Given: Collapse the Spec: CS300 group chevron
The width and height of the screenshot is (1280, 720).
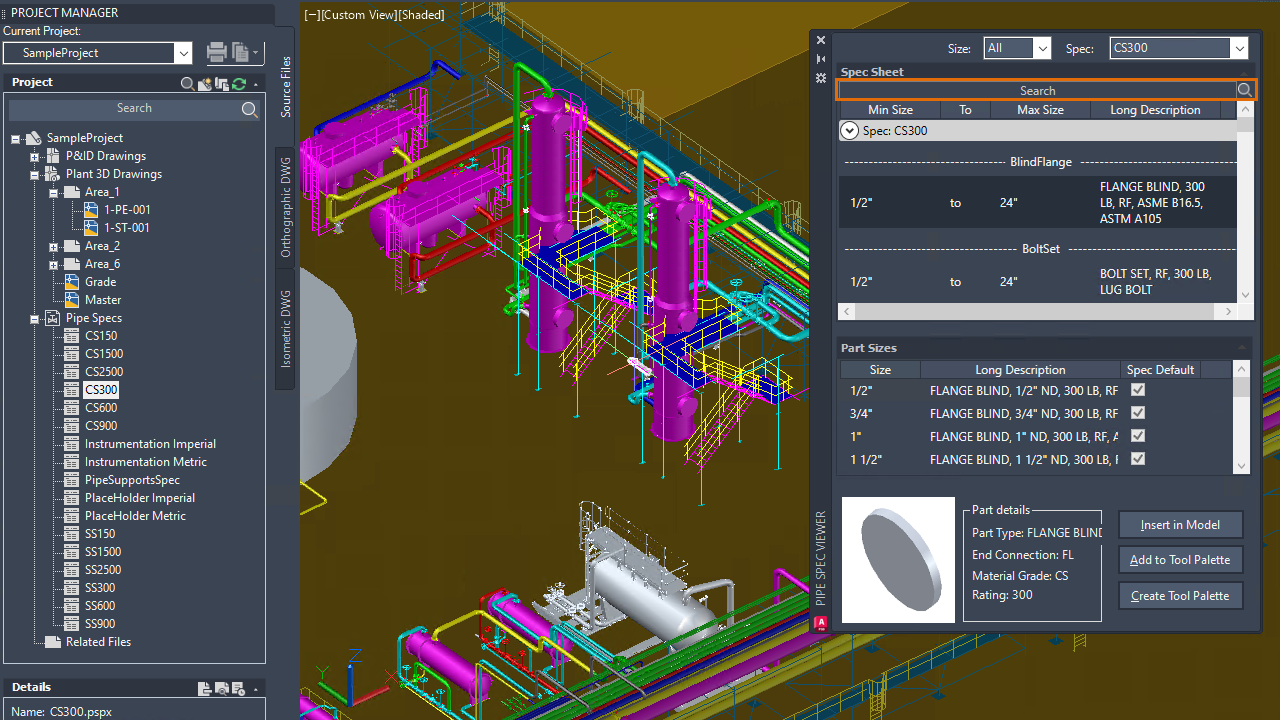Looking at the screenshot, I should coord(849,130).
